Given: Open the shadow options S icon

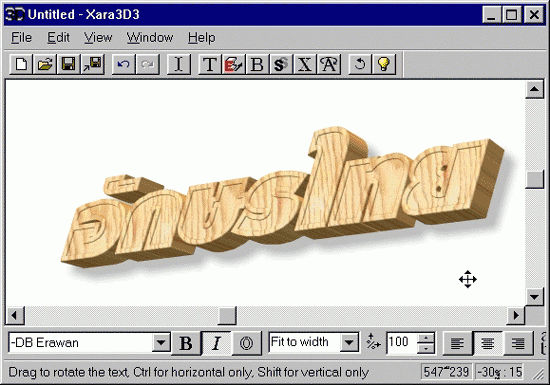Looking at the screenshot, I should click(281, 64).
